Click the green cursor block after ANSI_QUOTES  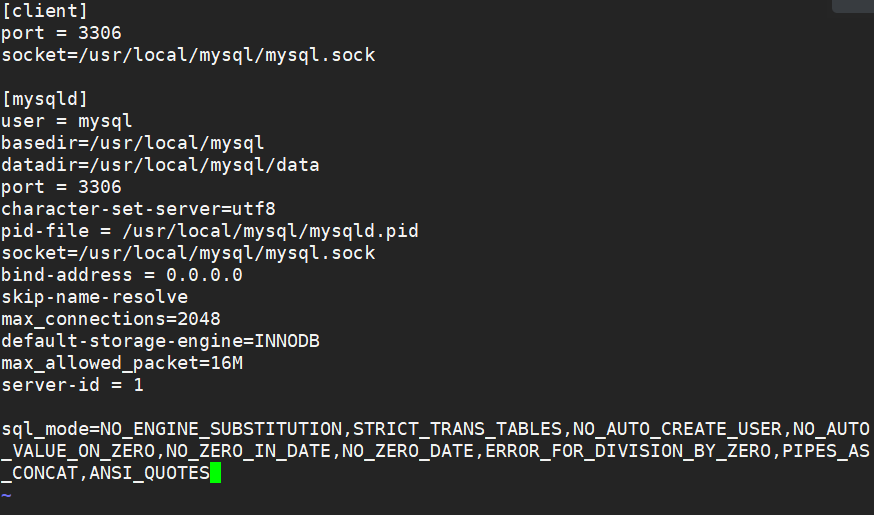(215, 473)
